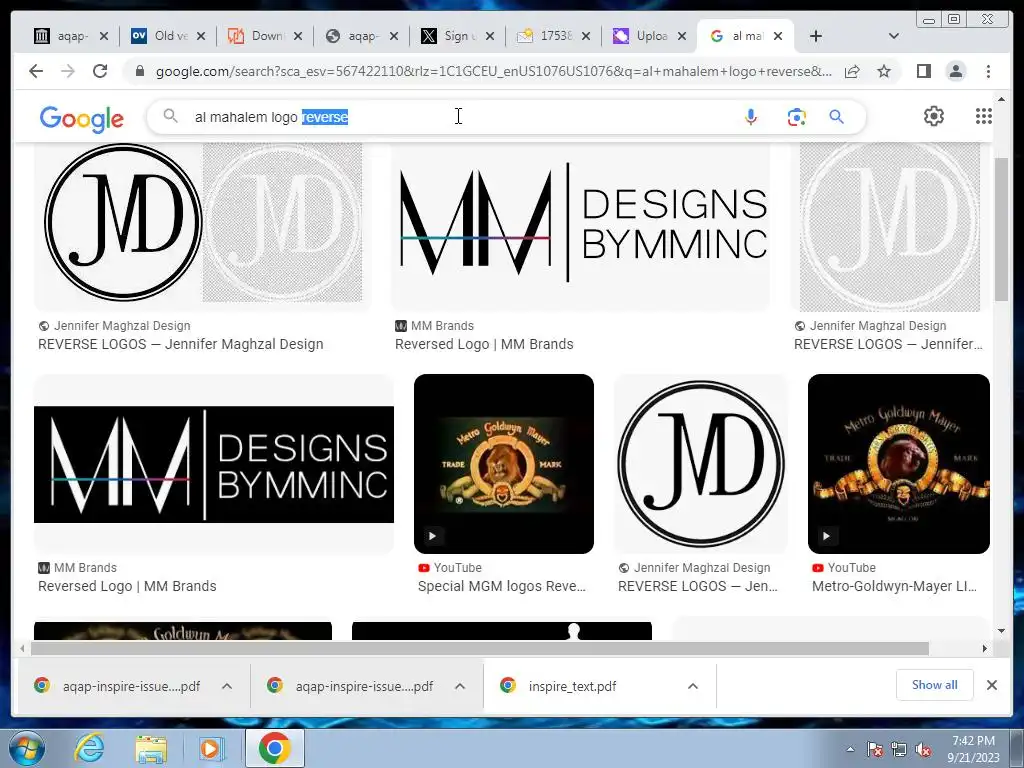Click the scrollbar down arrow
1024x768 pixels.
pyautogui.click(x=1002, y=631)
